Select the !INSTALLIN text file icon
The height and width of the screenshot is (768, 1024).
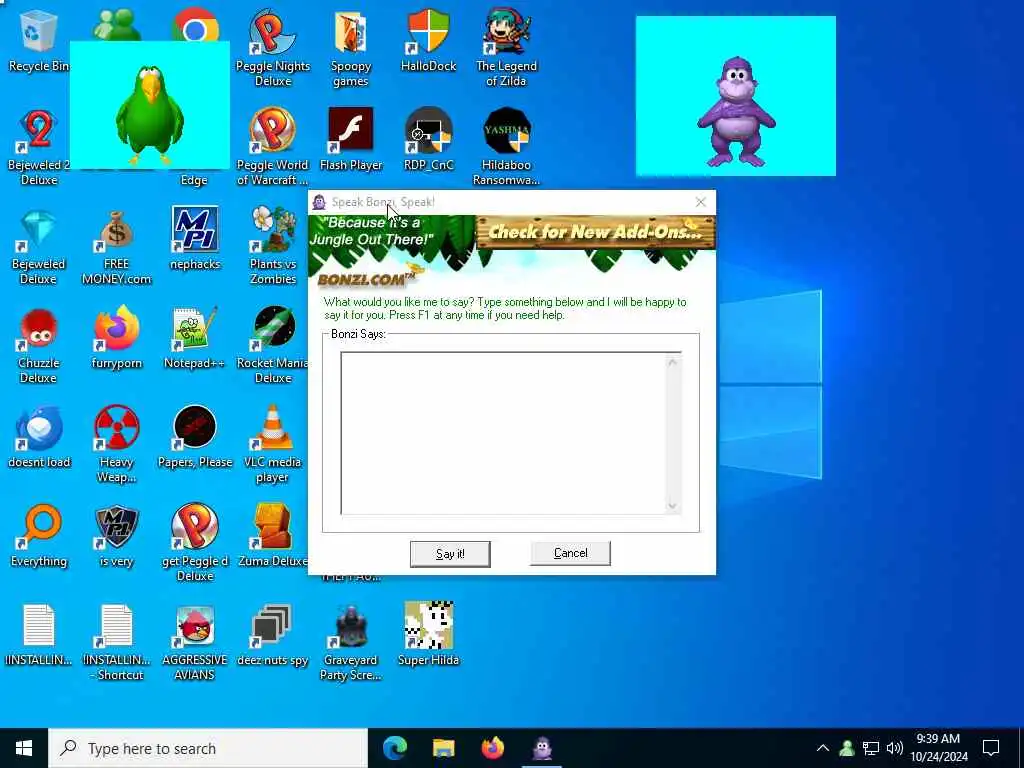click(39, 627)
